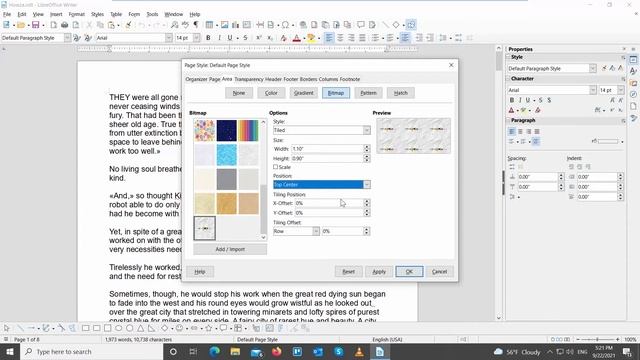Click OK in Page Style dialog

(409, 271)
